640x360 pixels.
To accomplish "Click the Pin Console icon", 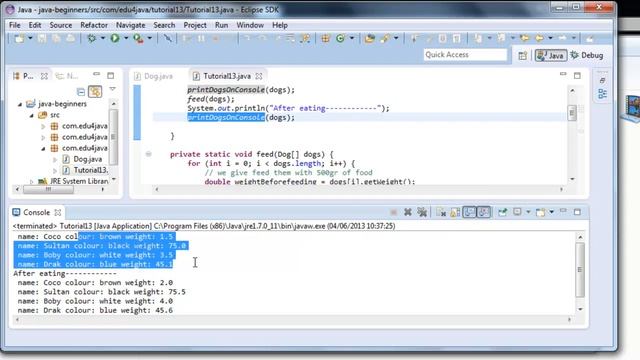I will click(502, 212).
